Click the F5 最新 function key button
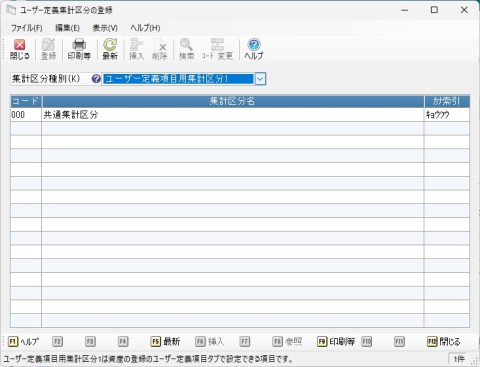This screenshot has height=367, width=480. click(x=166, y=341)
